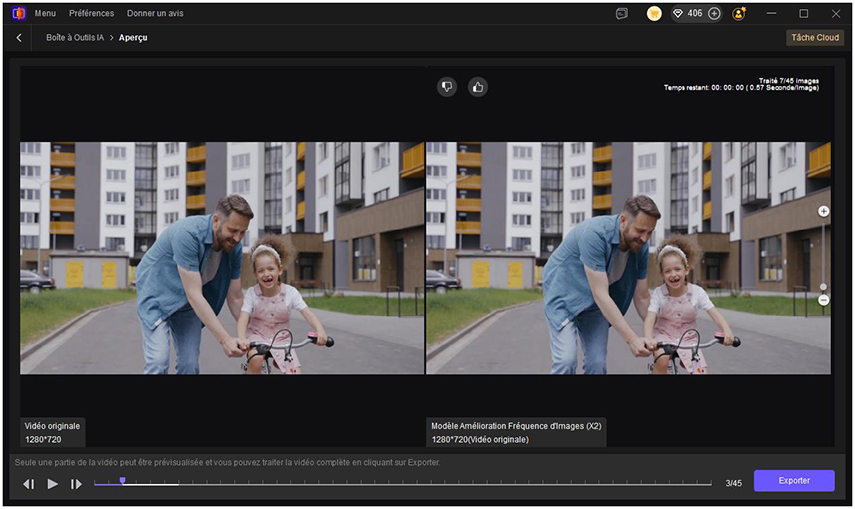
Task: Step to the previous frame
Action: tap(29, 484)
